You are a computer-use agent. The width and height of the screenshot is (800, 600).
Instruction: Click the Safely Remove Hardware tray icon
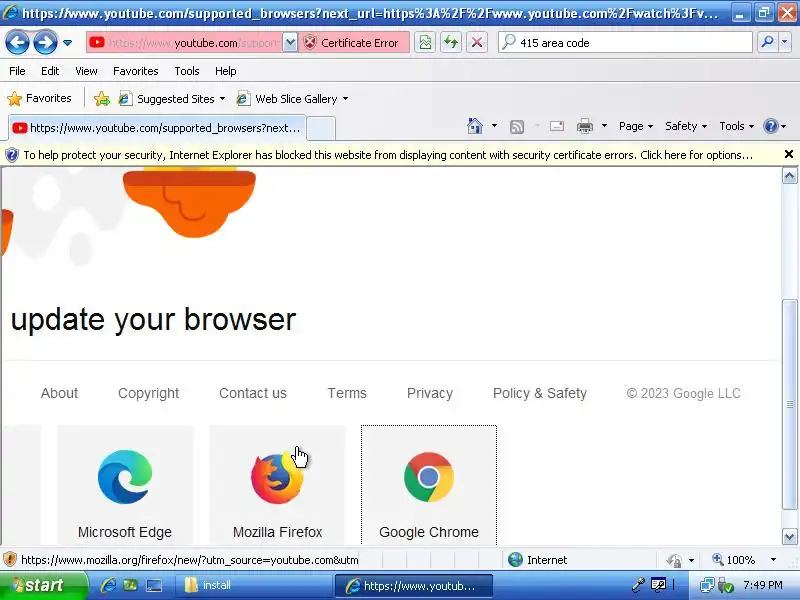pos(725,585)
